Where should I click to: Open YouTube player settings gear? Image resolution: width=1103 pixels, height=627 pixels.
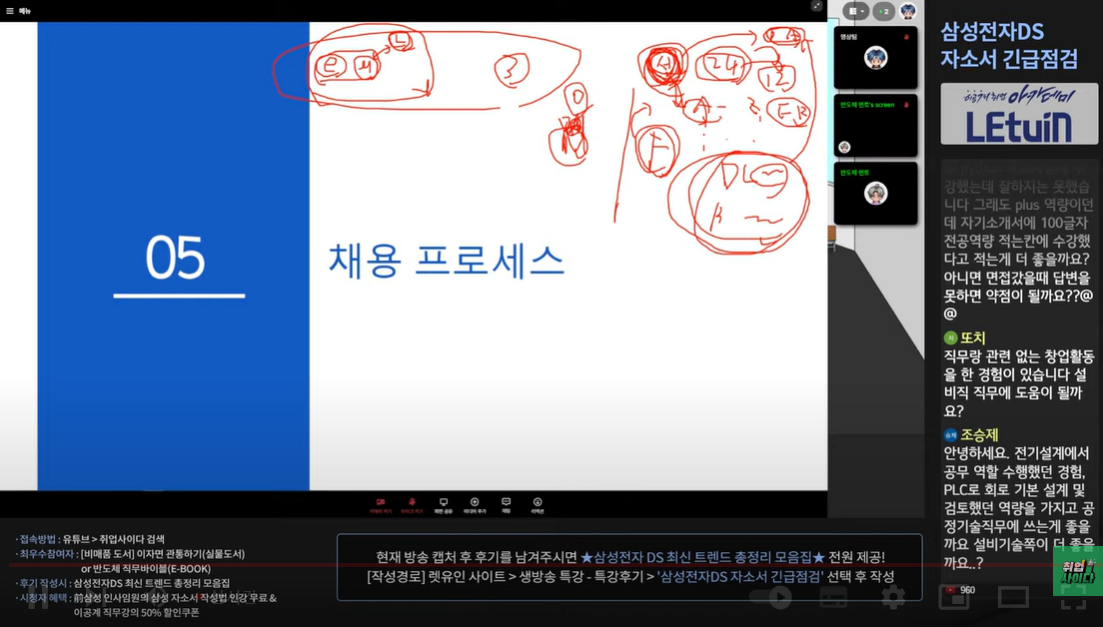893,597
